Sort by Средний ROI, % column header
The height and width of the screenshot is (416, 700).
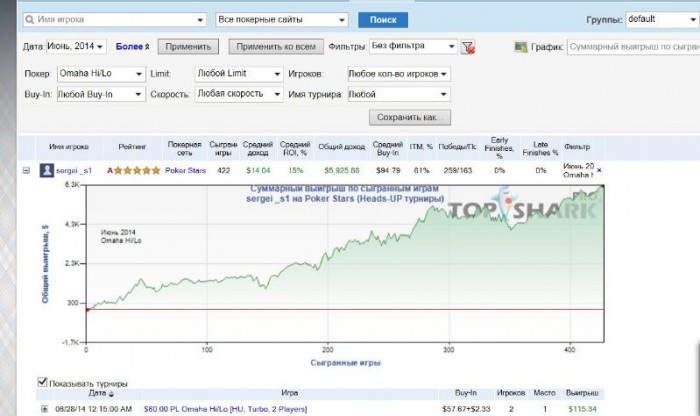295,149
